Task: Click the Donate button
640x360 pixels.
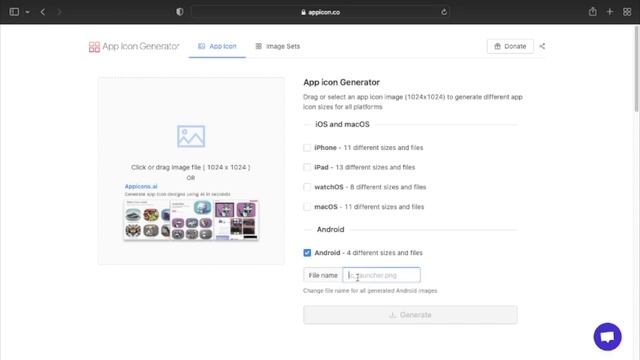Action: click(x=510, y=46)
